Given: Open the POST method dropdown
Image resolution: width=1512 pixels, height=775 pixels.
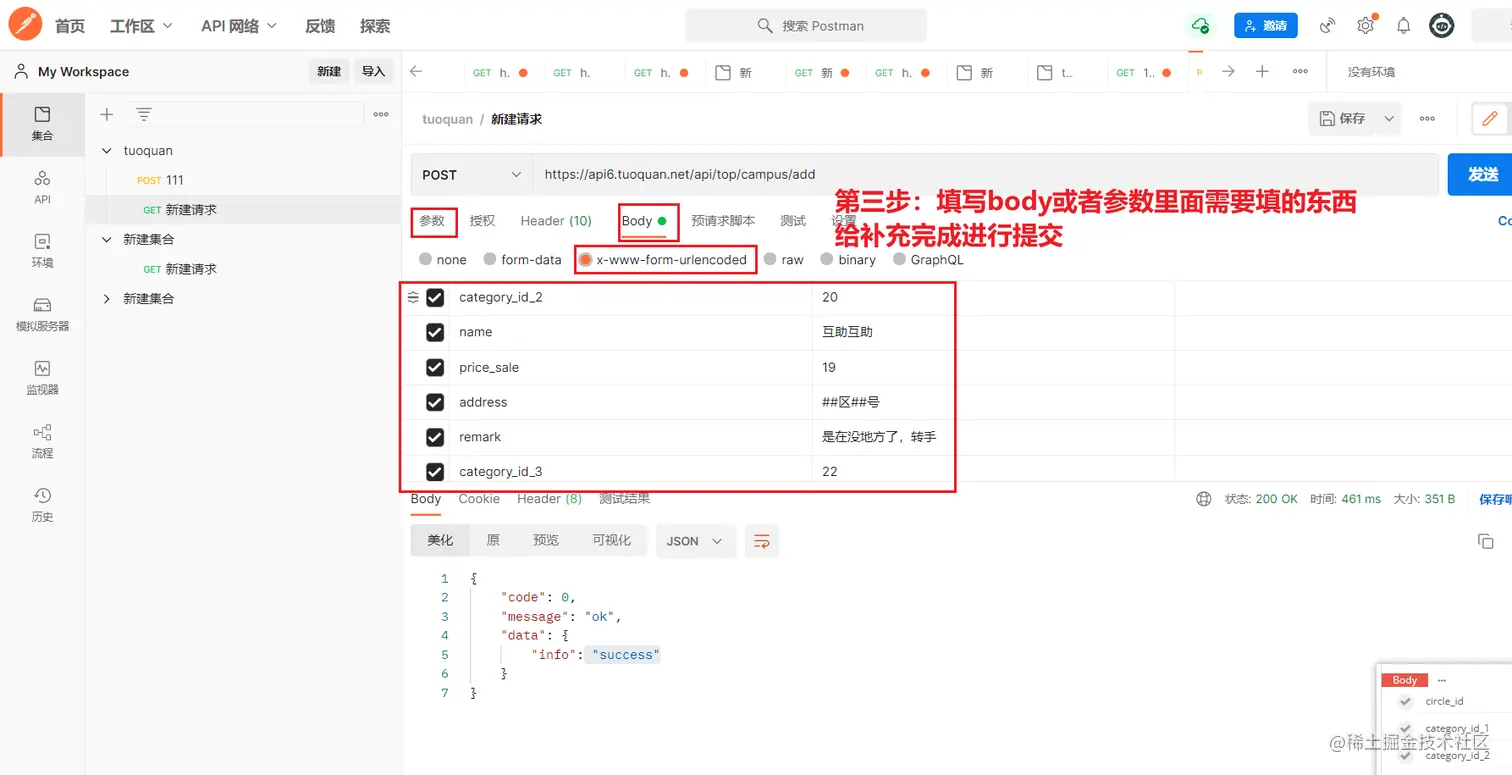Looking at the screenshot, I should (471, 174).
